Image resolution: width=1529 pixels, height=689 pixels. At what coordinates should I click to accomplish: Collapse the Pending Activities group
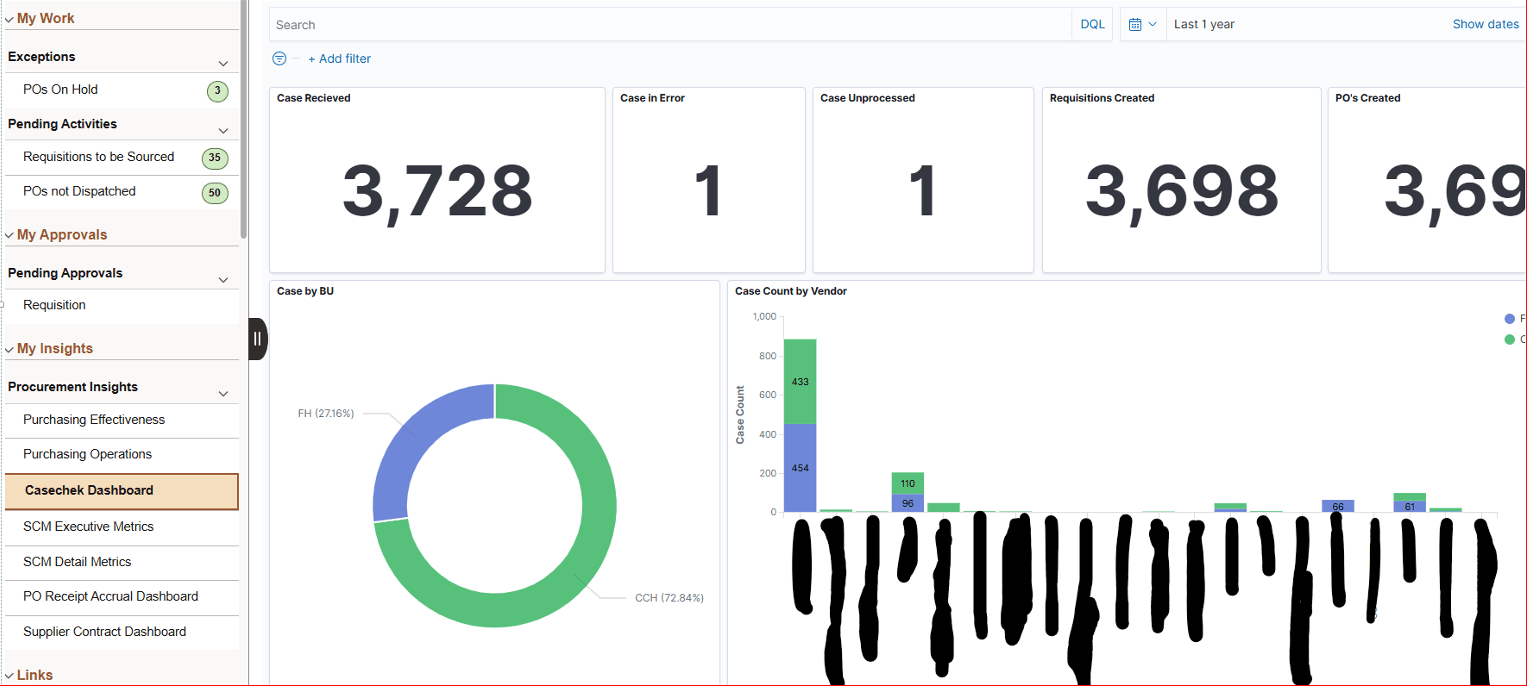[223, 130]
